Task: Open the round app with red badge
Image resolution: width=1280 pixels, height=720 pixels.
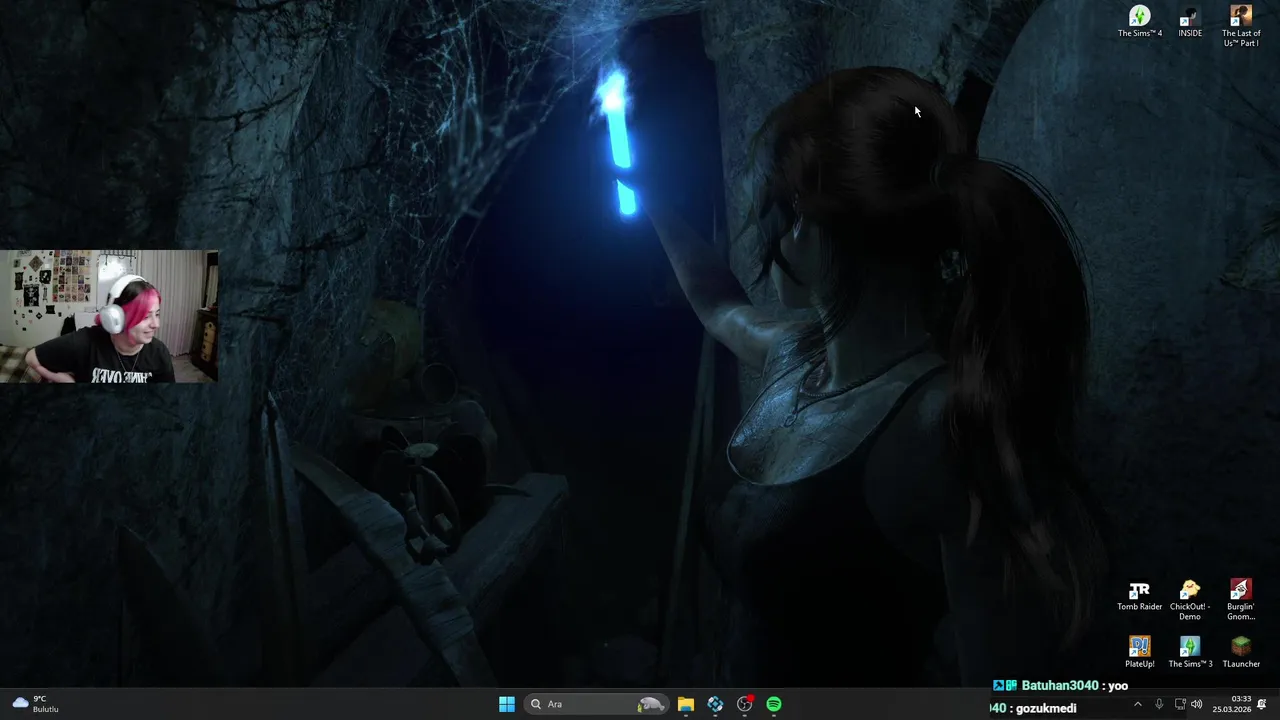Action: pyautogui.click(x=745, y=704)
